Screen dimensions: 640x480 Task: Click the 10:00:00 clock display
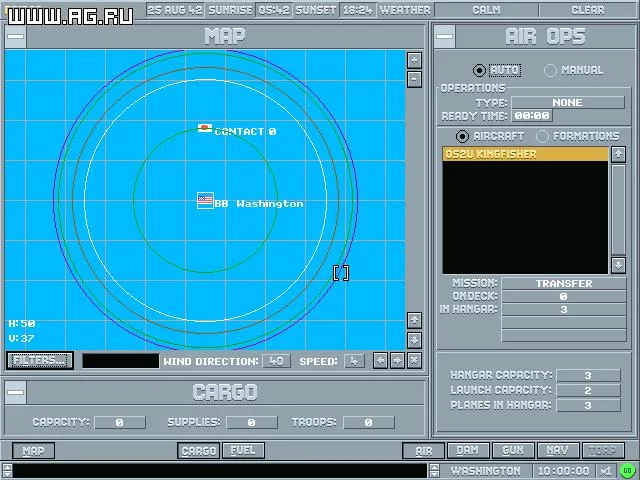coord(563,471)
